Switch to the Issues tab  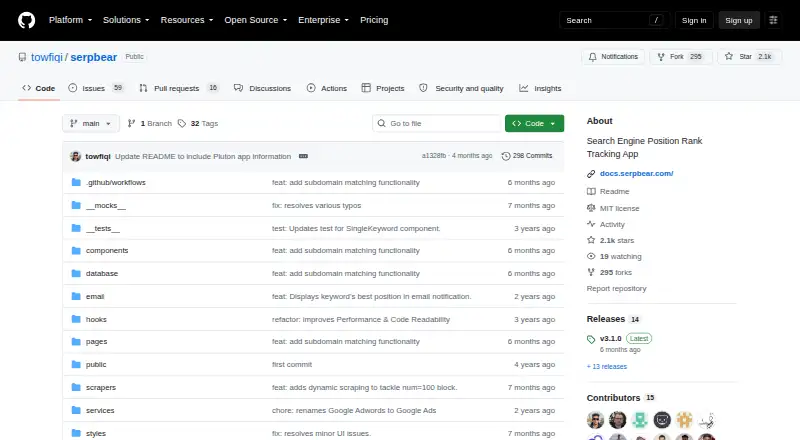[96, 88]
